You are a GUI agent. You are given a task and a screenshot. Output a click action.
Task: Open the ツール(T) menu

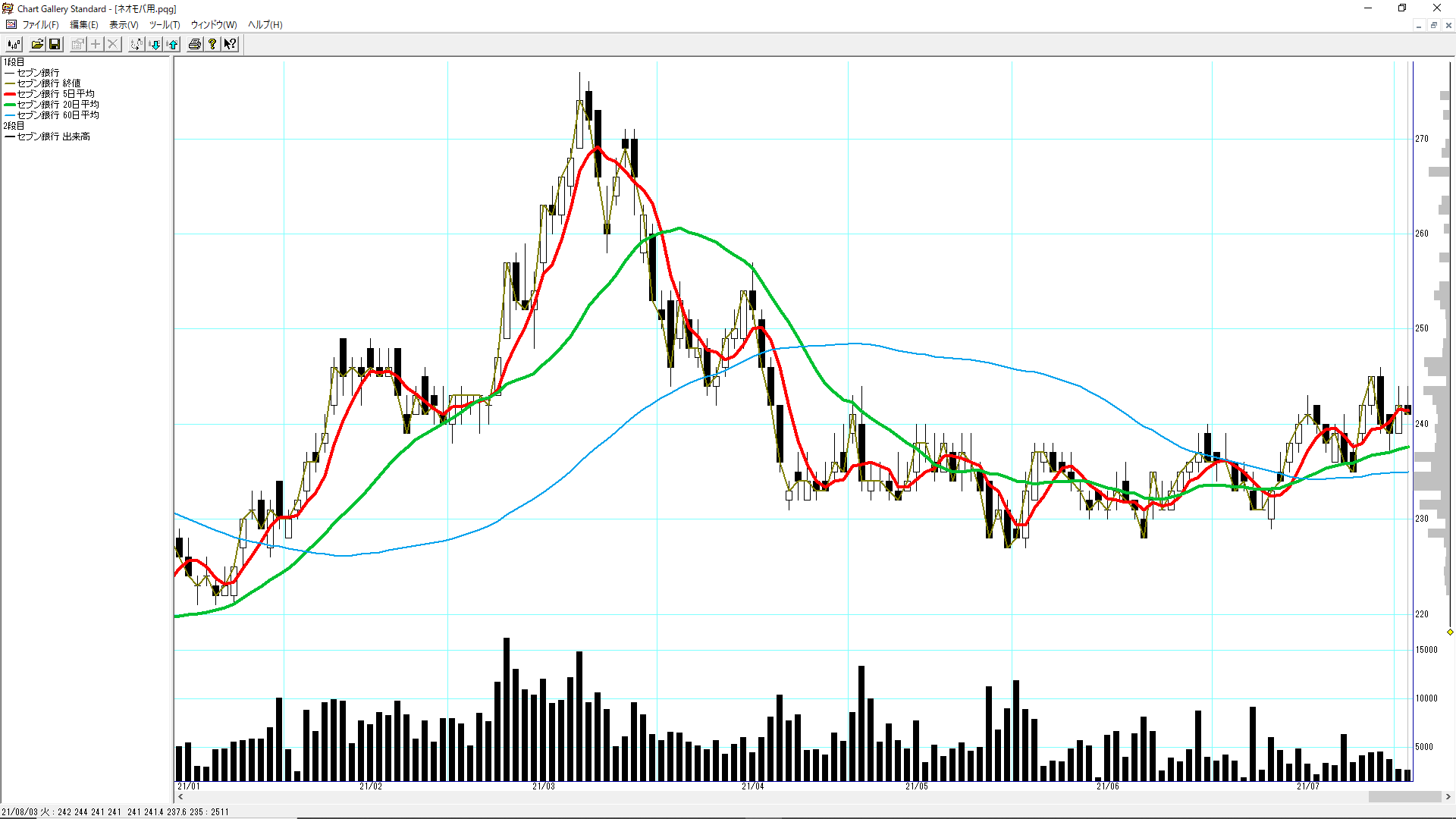[165, 24]
